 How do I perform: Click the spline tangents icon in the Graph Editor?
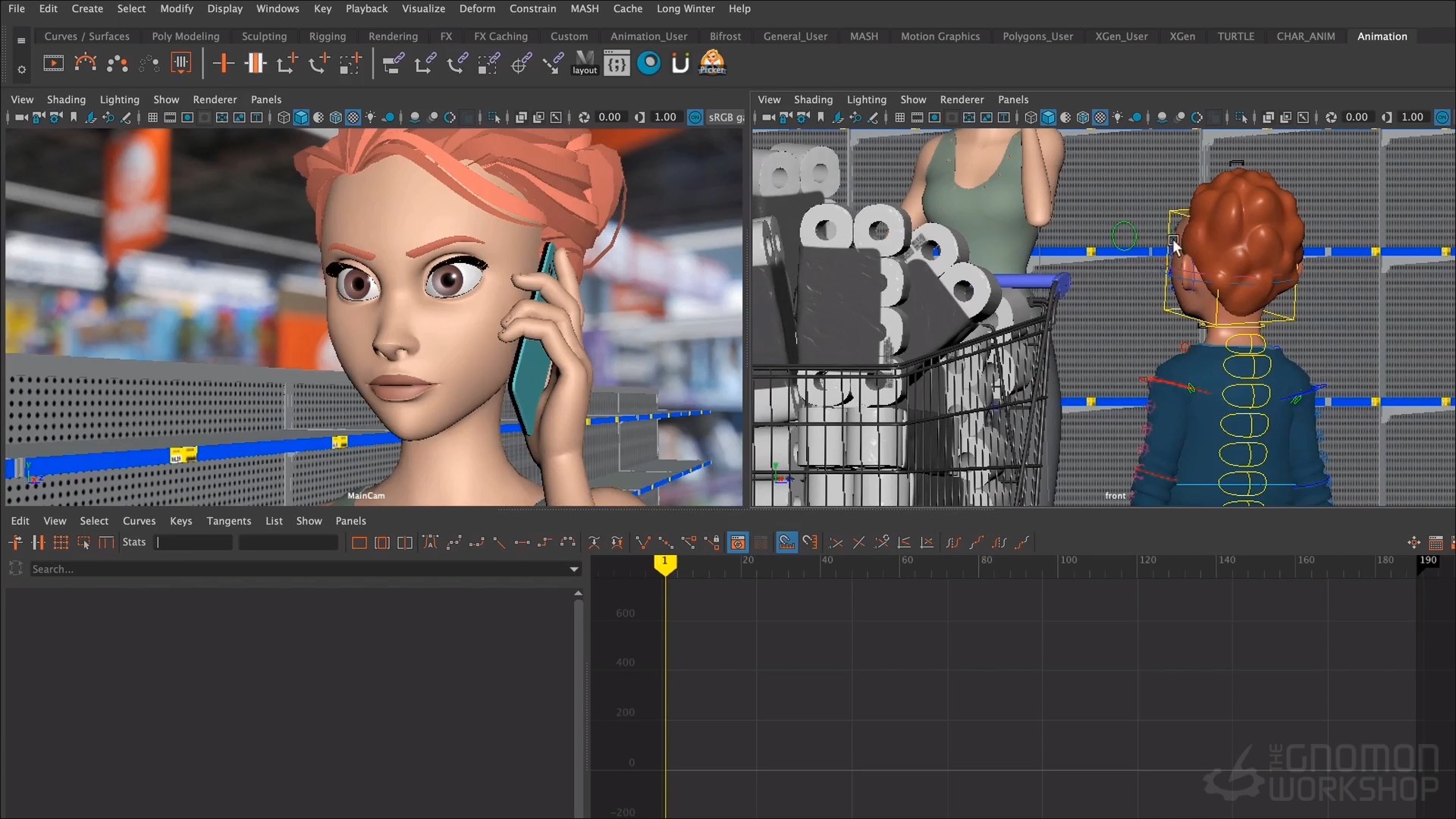453,542
